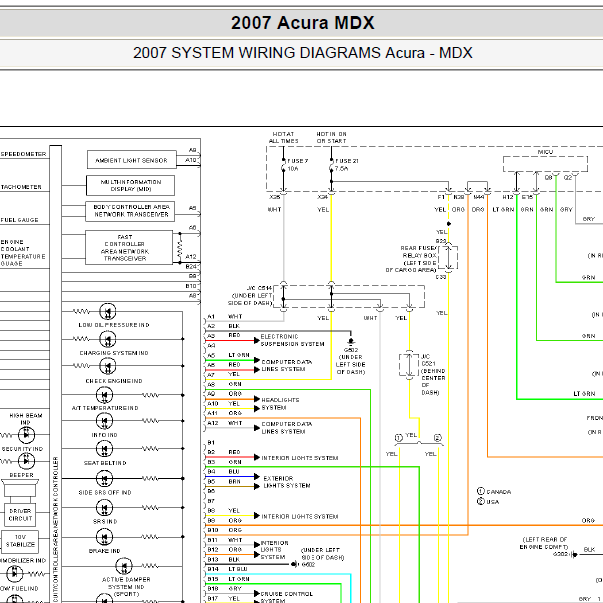The image size is (603, 603).
Task: Click CUTCONTROLLER AREA NETWORK CONTROLLER vertical label
Action: coord(55,530)
